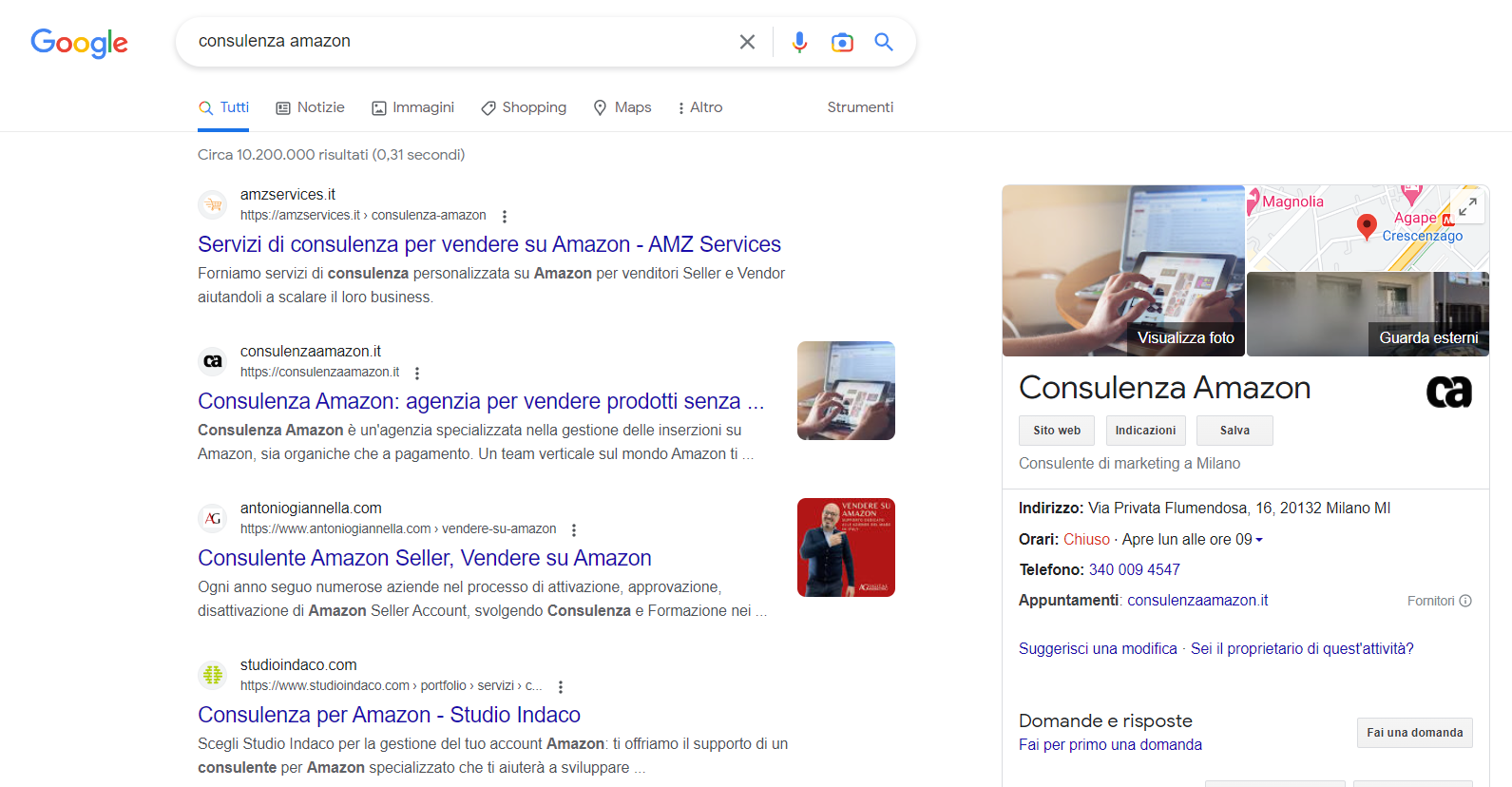Start voice search with microphone icon
Screen dimensions: 1512x787
click(x=799, y=42)
